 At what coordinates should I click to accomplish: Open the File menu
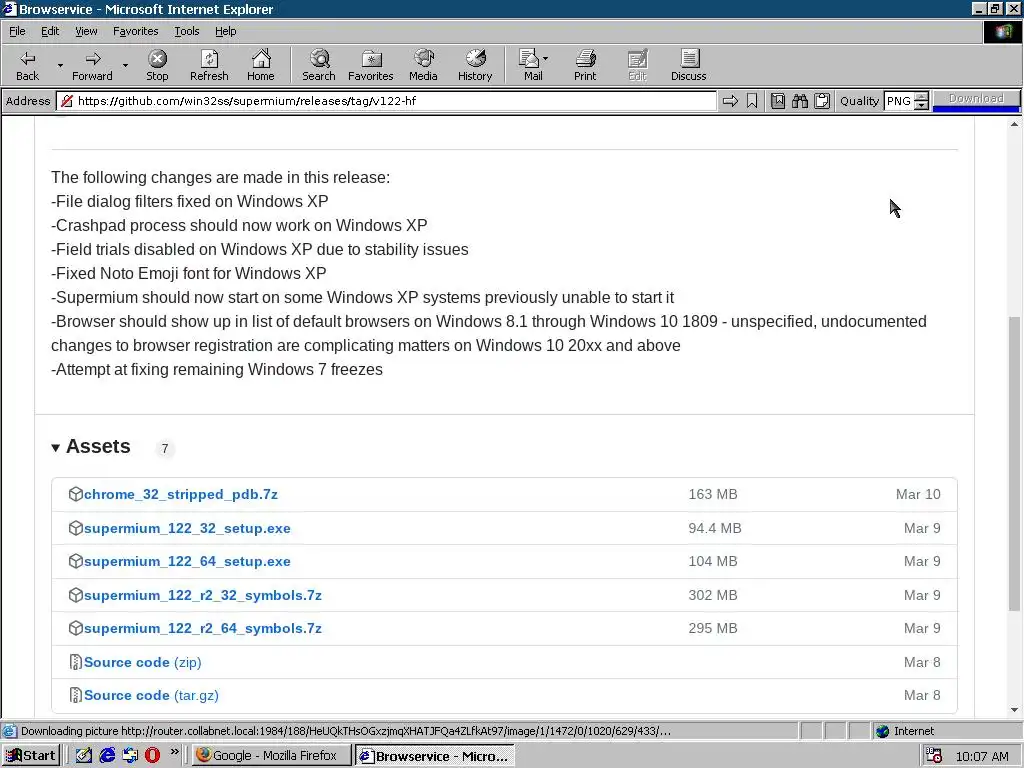click(x=17, y=31)
